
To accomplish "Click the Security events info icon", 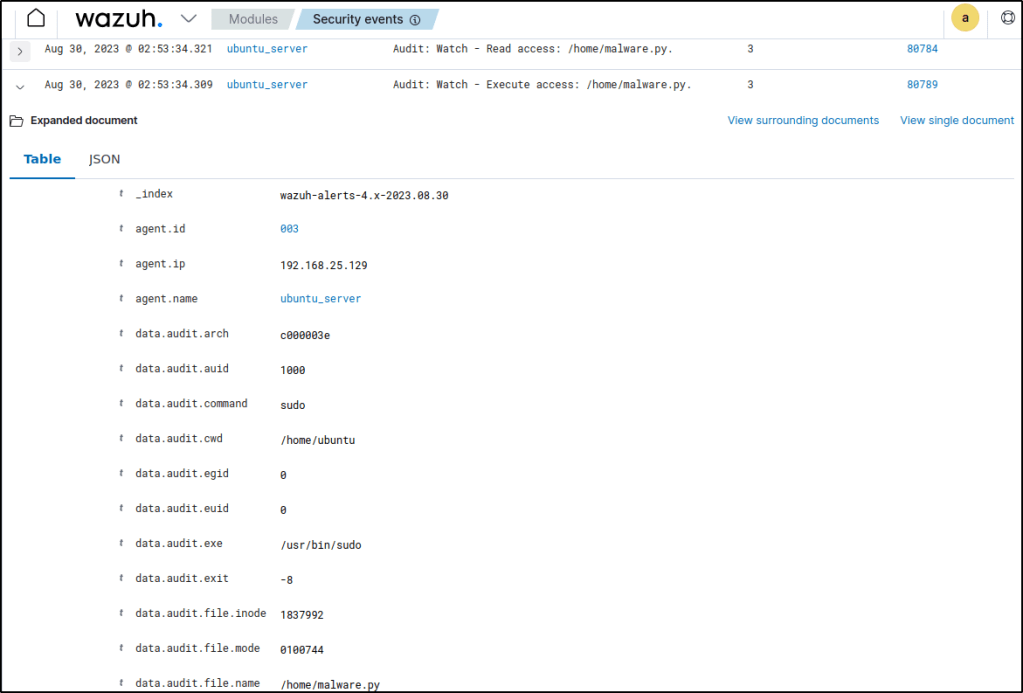I will (x=415, y=20).
